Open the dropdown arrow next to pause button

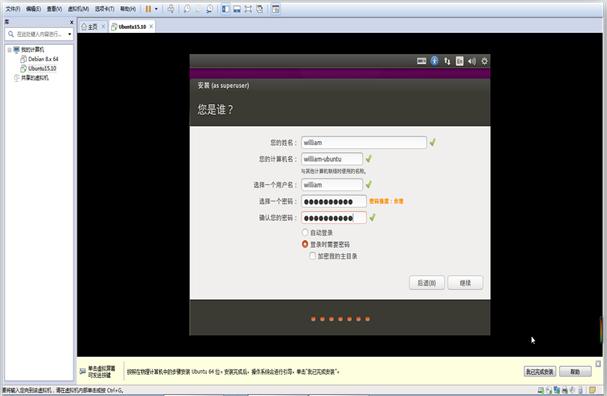156,9
